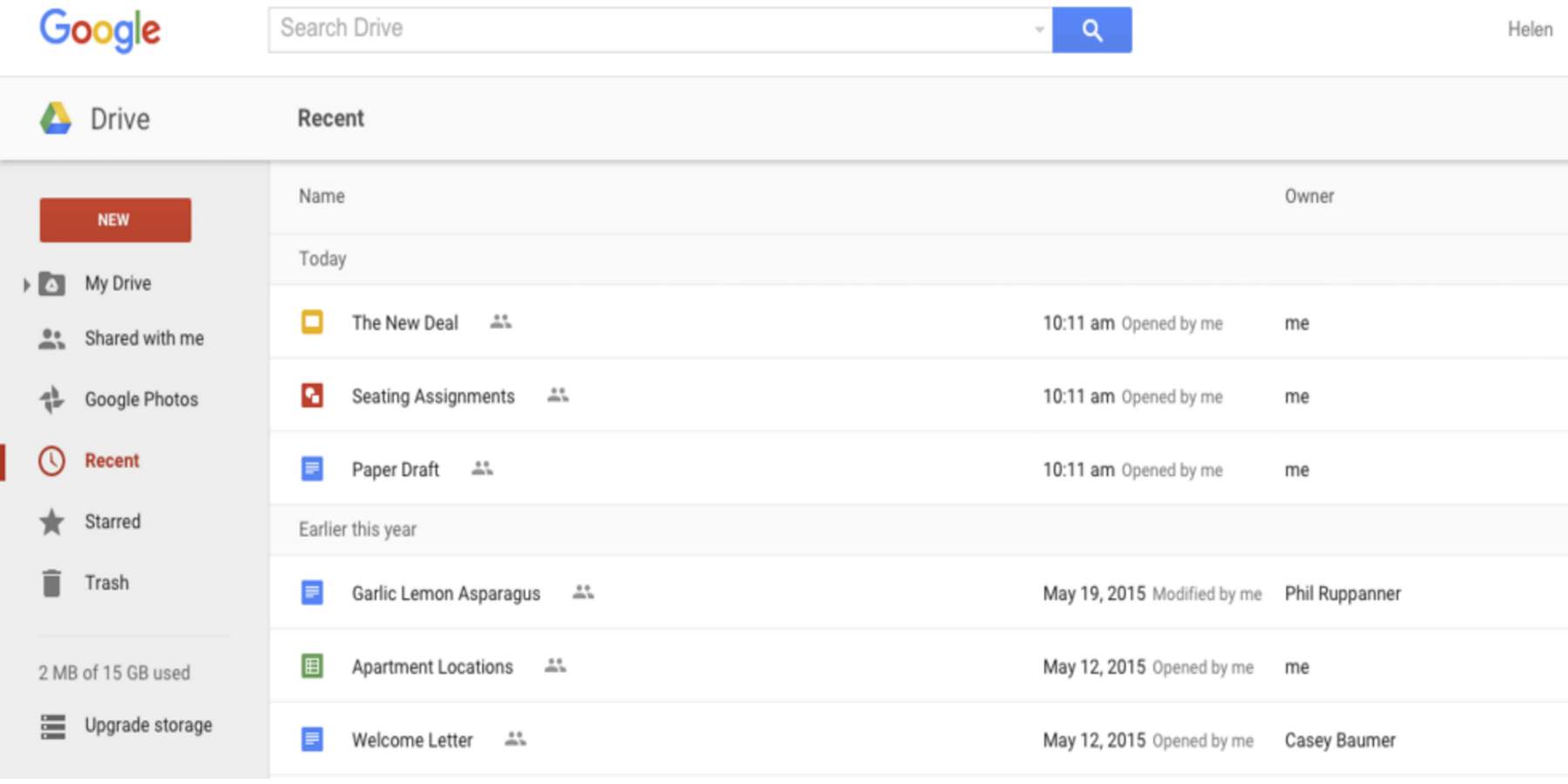The image size is (1568, 784).
Task: Show Starred files
Action: [x=112, y=521]
